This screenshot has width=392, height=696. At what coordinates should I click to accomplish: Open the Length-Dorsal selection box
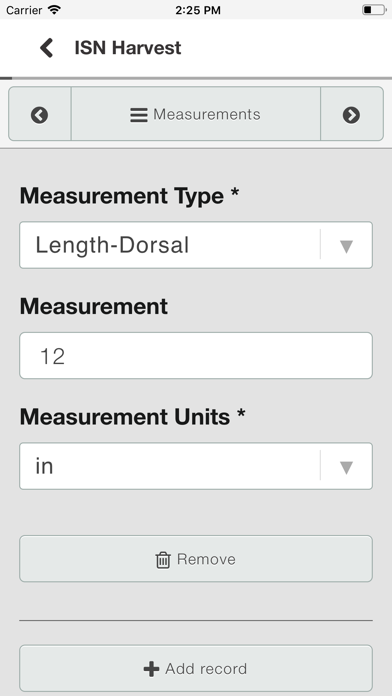196,245
